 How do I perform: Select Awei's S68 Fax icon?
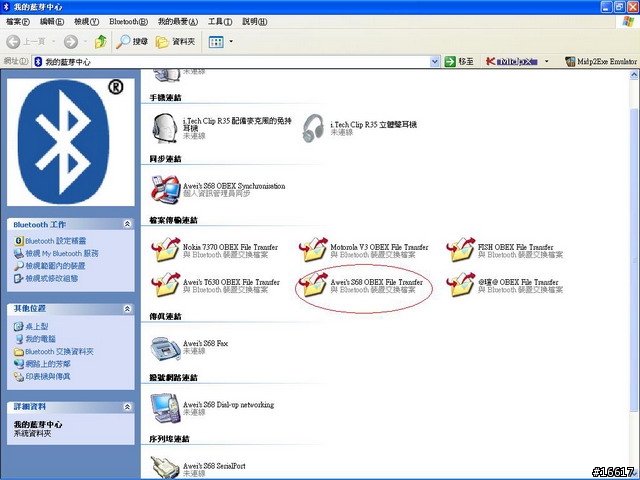coord(165,349)
